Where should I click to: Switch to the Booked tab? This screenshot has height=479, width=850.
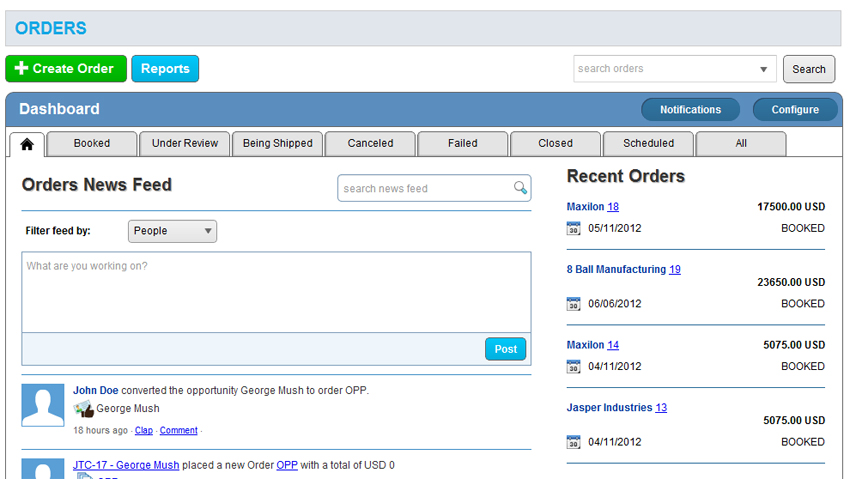click(92, 144)
